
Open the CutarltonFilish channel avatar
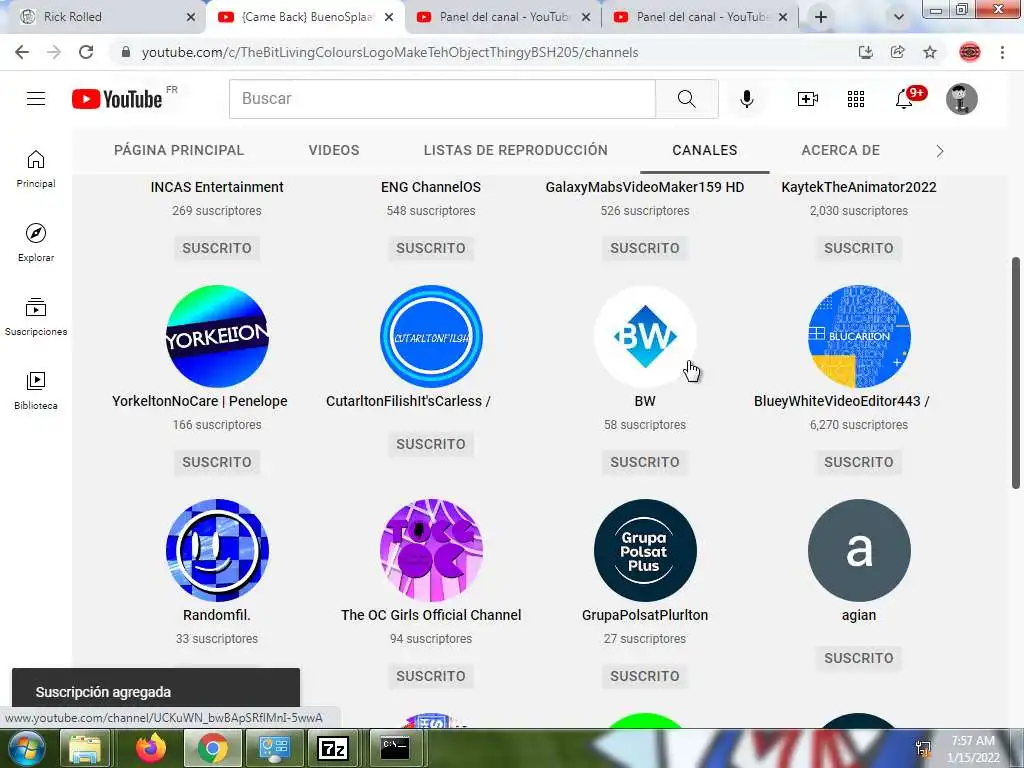coord(431,336)
